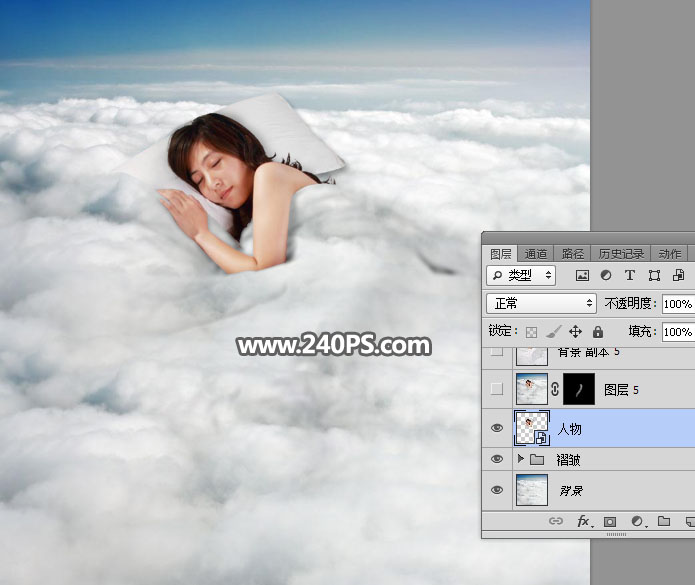
Task: Filter layers by type (T) icon
Action: 629,275
